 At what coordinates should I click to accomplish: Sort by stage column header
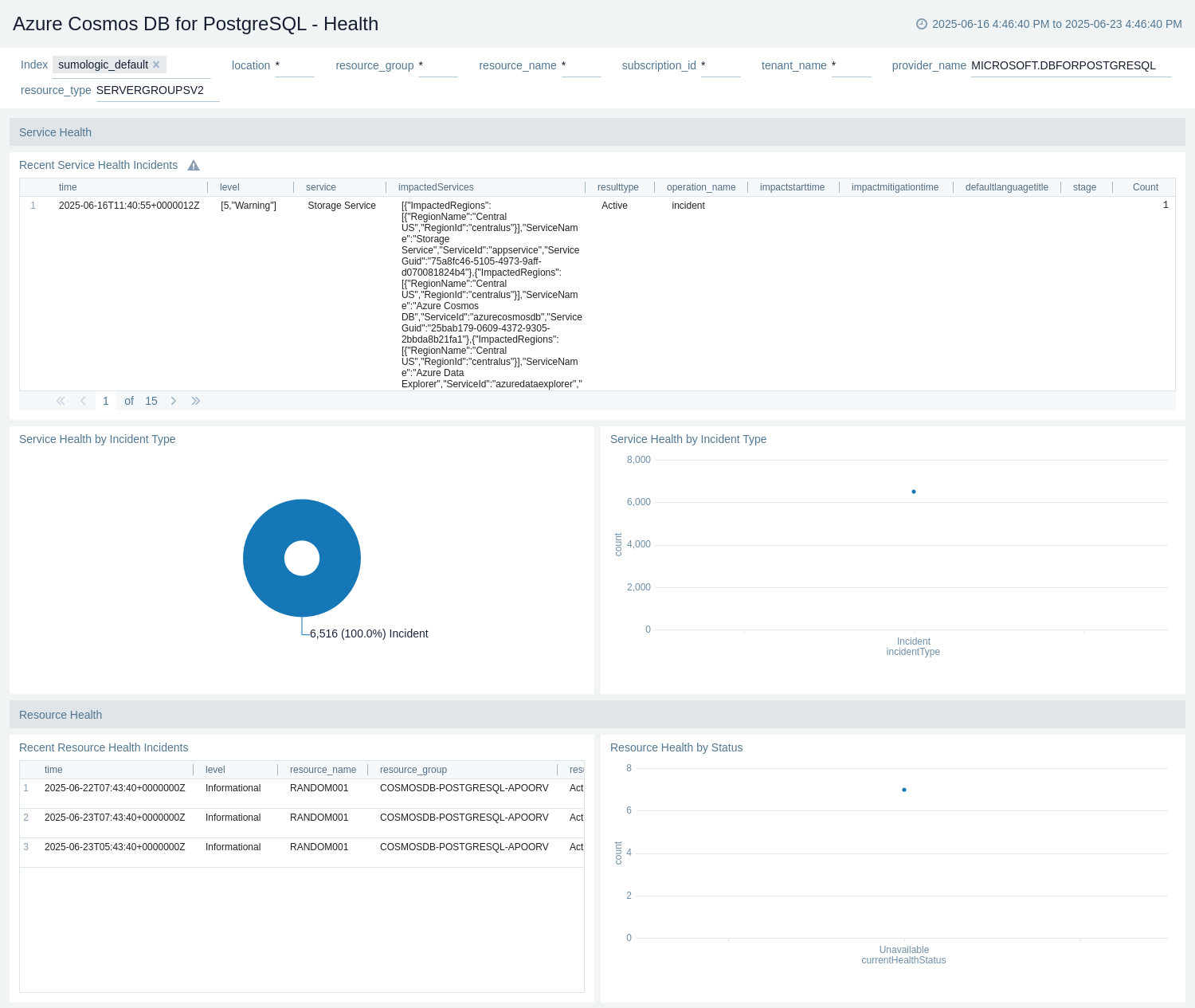(1084, 187)
